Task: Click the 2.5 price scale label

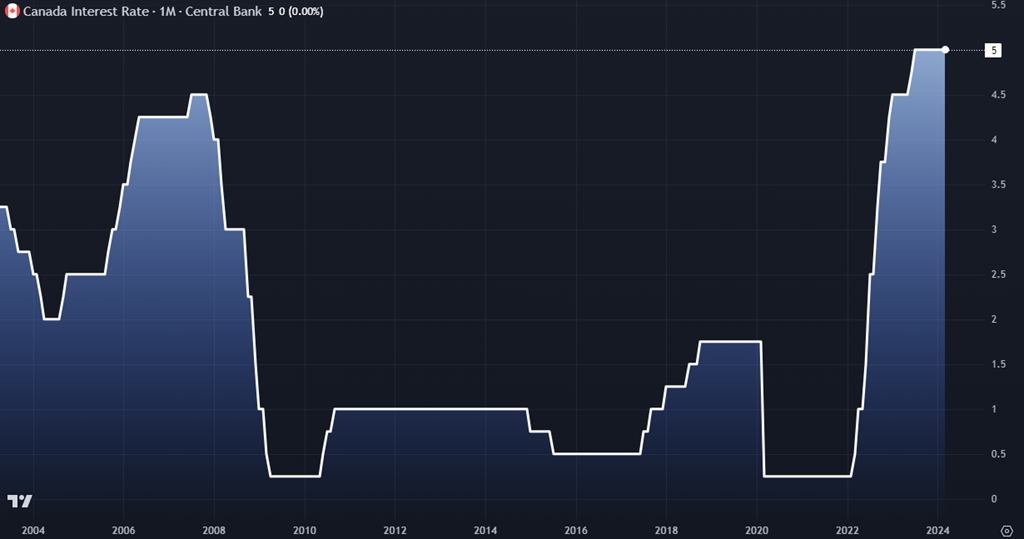Action: 997,275
